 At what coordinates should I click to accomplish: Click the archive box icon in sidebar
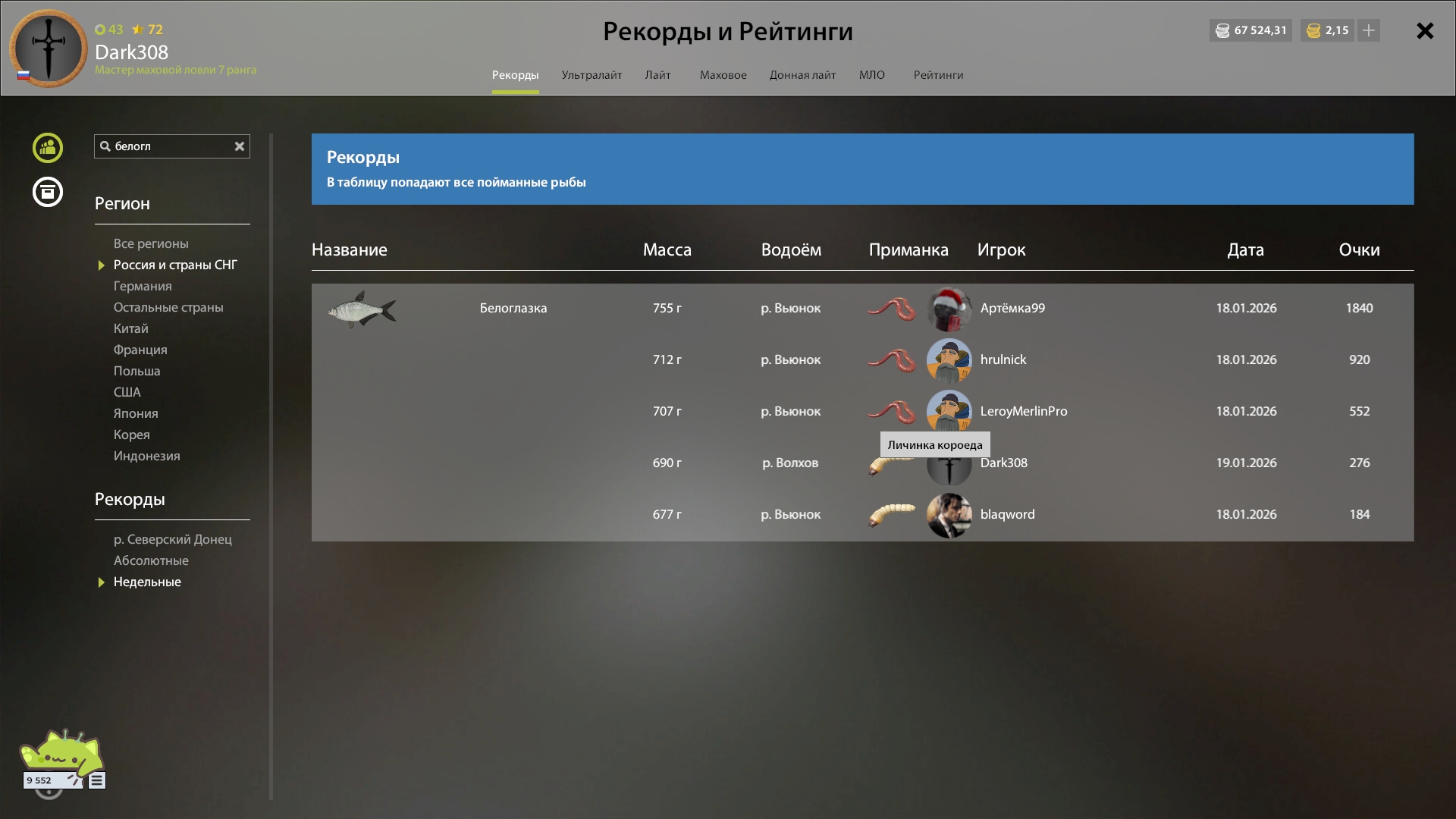(x=48, y=192)
